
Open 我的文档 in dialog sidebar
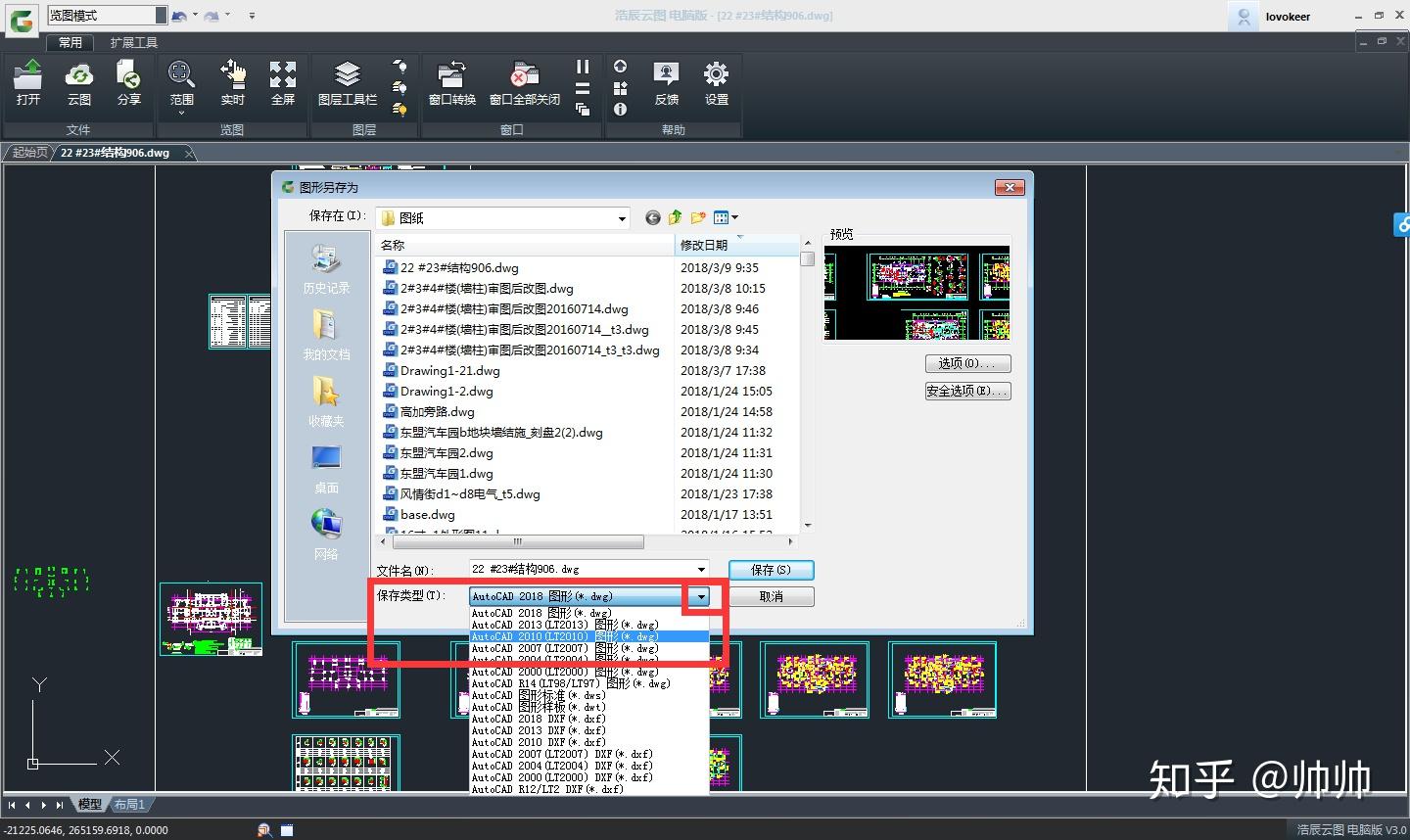coord(326,336)
